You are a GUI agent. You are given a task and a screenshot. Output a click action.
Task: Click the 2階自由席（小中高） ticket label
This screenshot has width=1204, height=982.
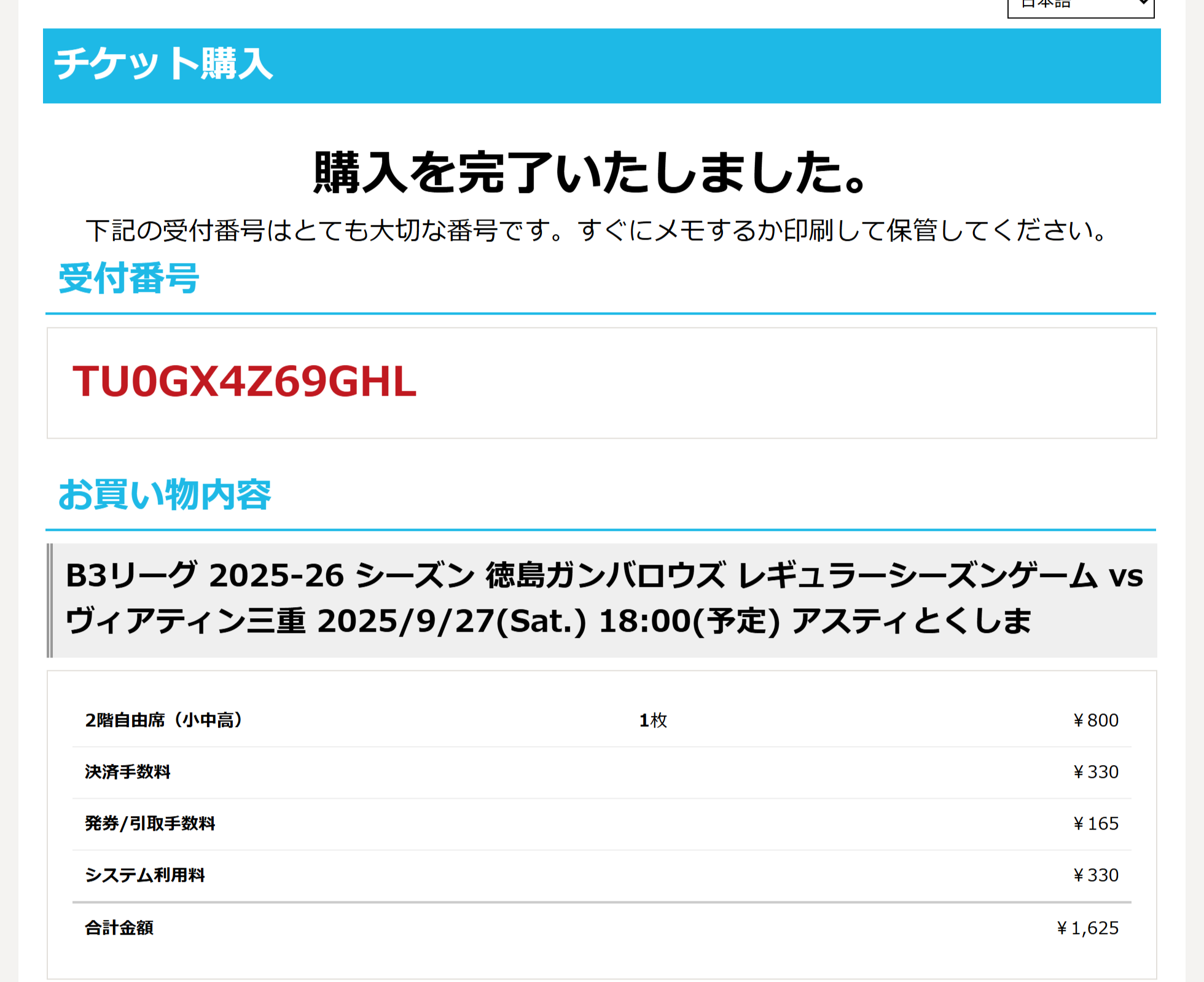pyautogui.click(x=164, y=720)
